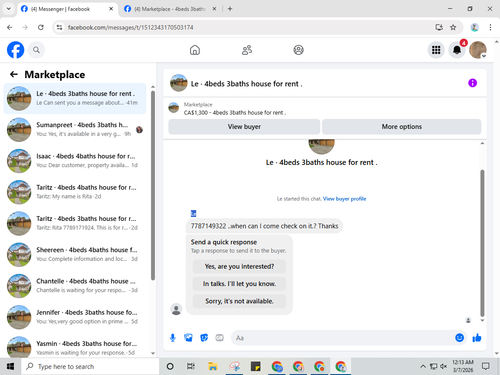The image size is (500, 375).
Task: Open the Windows Start menu
Action: pyautogui.click(x=10, y=367)
